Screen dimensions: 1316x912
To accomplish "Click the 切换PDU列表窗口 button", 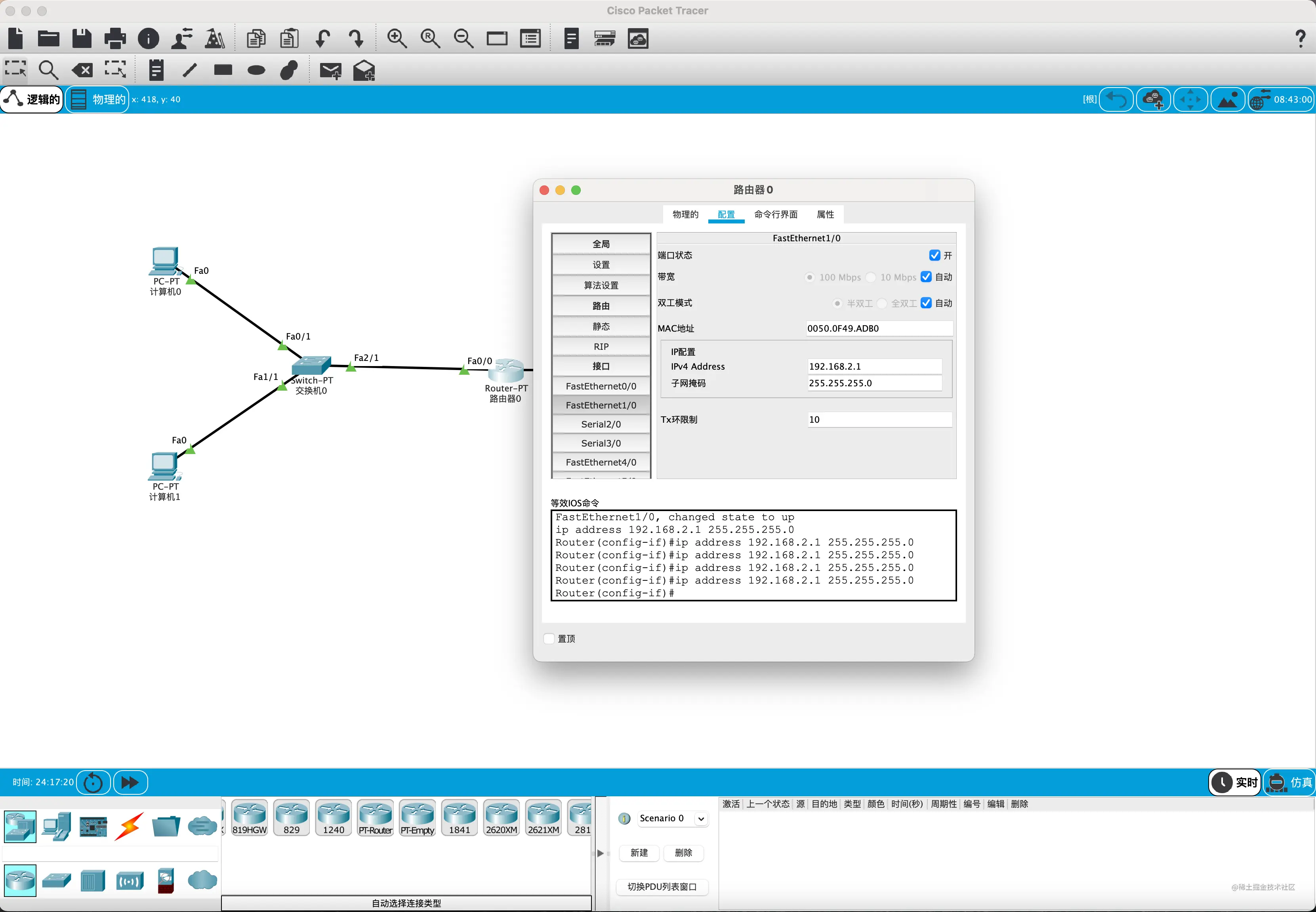I will tap(662, 886).
